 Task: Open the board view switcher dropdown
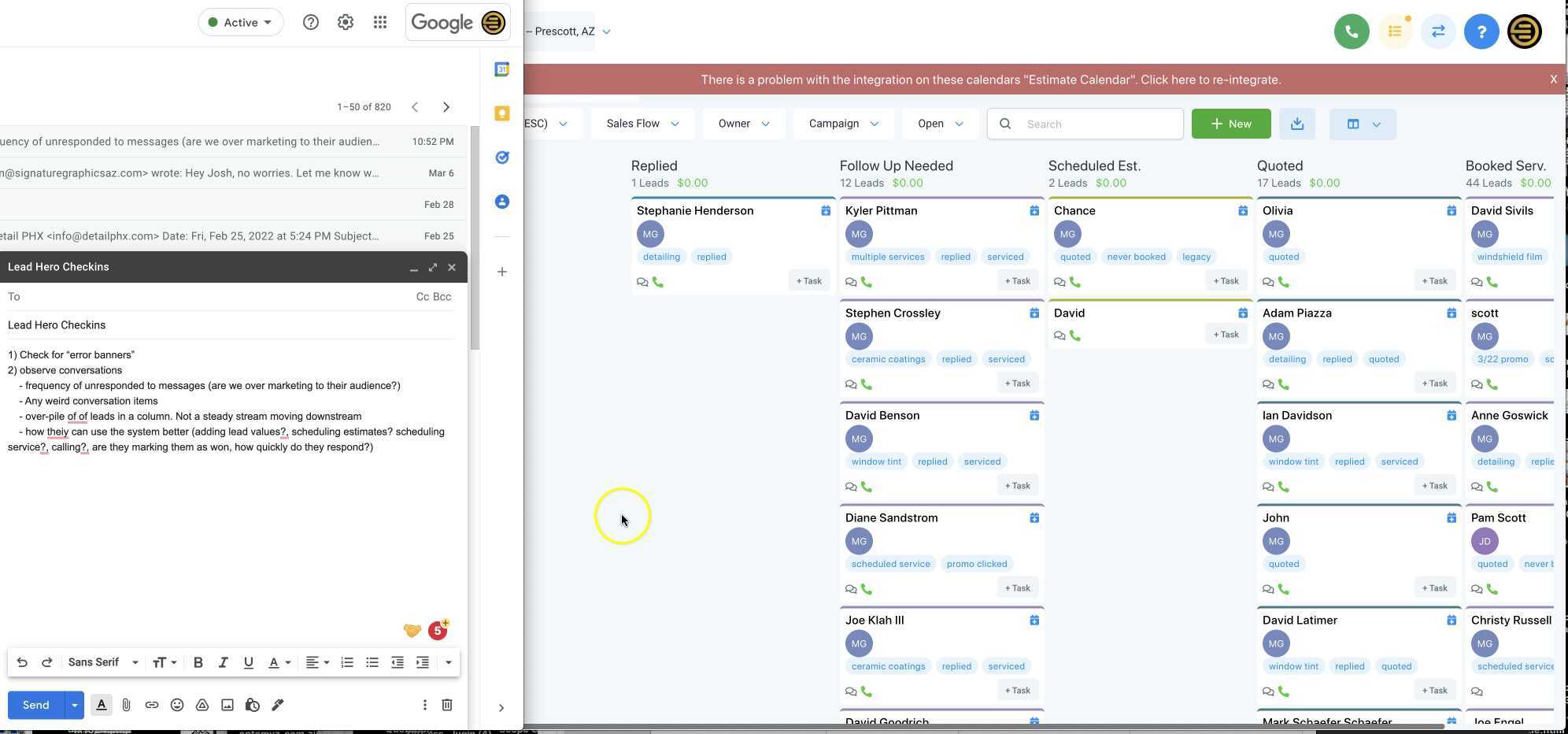click(x=1363, y=124)
